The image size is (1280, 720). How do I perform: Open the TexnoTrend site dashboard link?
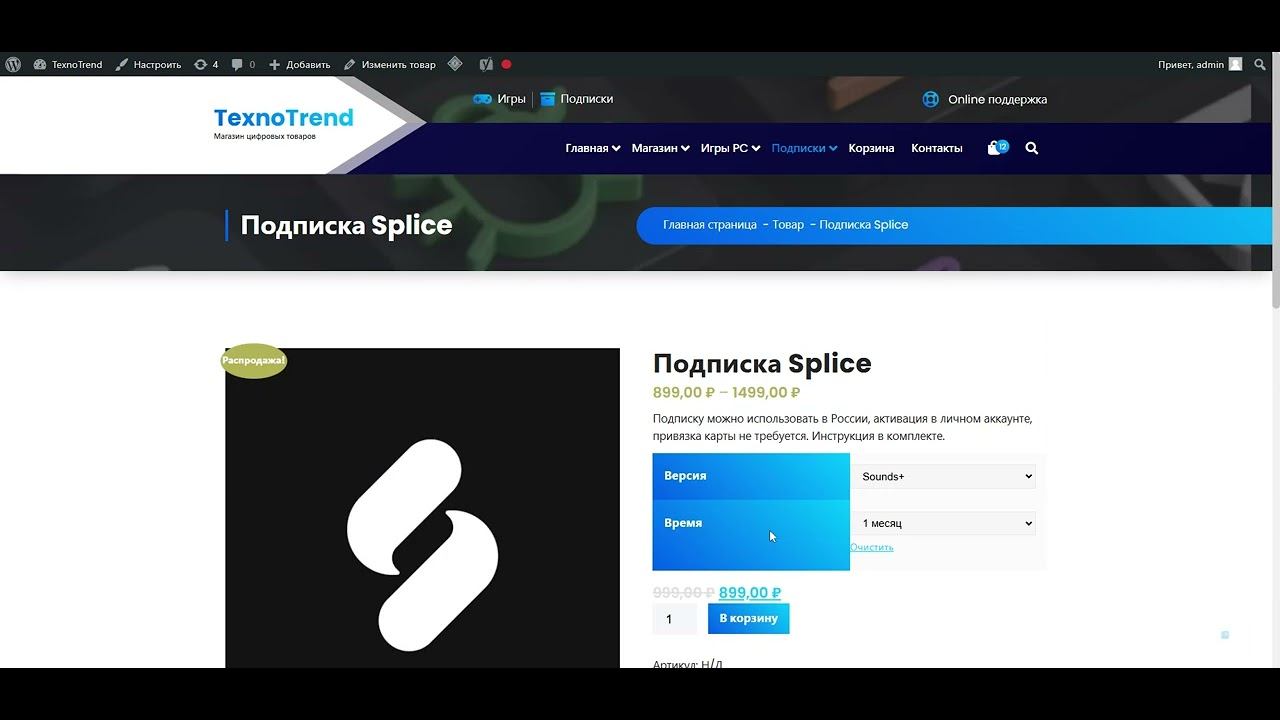pyautogui.click(x=68, y=64)
